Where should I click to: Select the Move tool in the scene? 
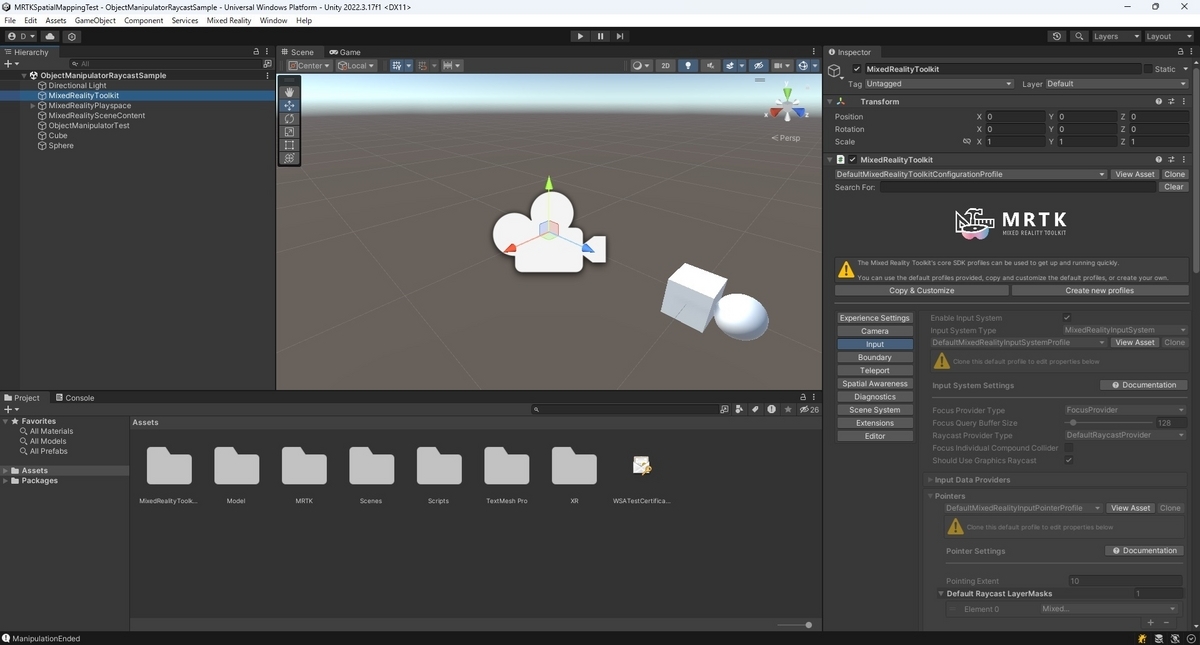tap(289, 105)
